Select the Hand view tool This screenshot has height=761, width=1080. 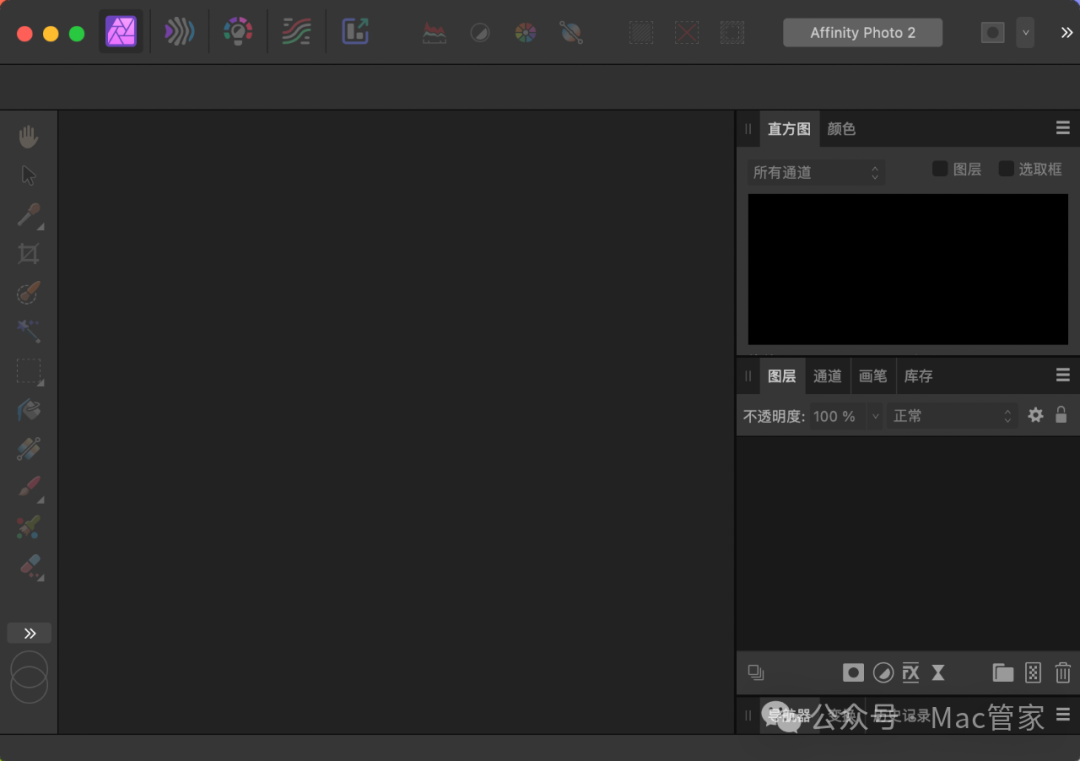point(28,136)
